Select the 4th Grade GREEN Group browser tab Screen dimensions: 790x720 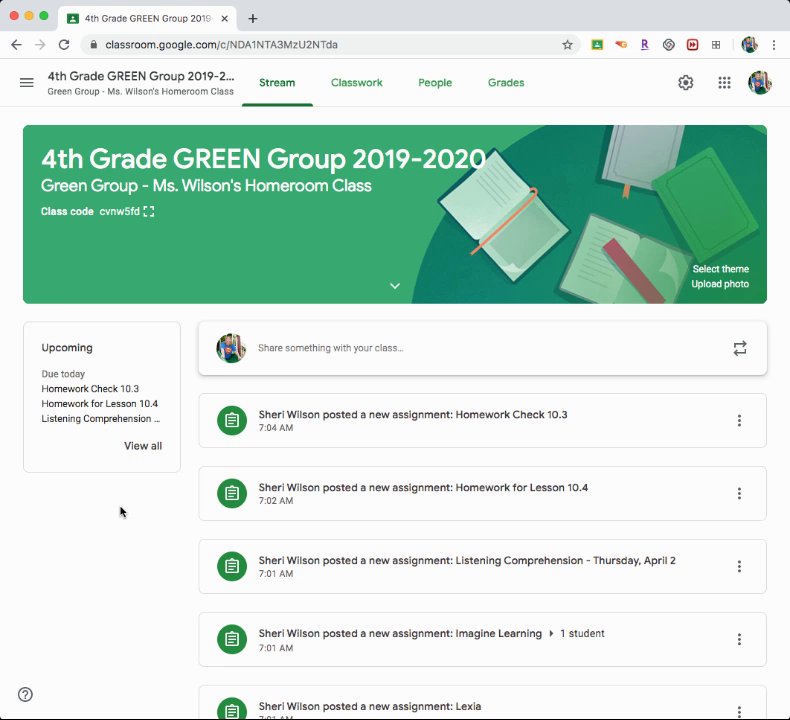pos(147,19)
